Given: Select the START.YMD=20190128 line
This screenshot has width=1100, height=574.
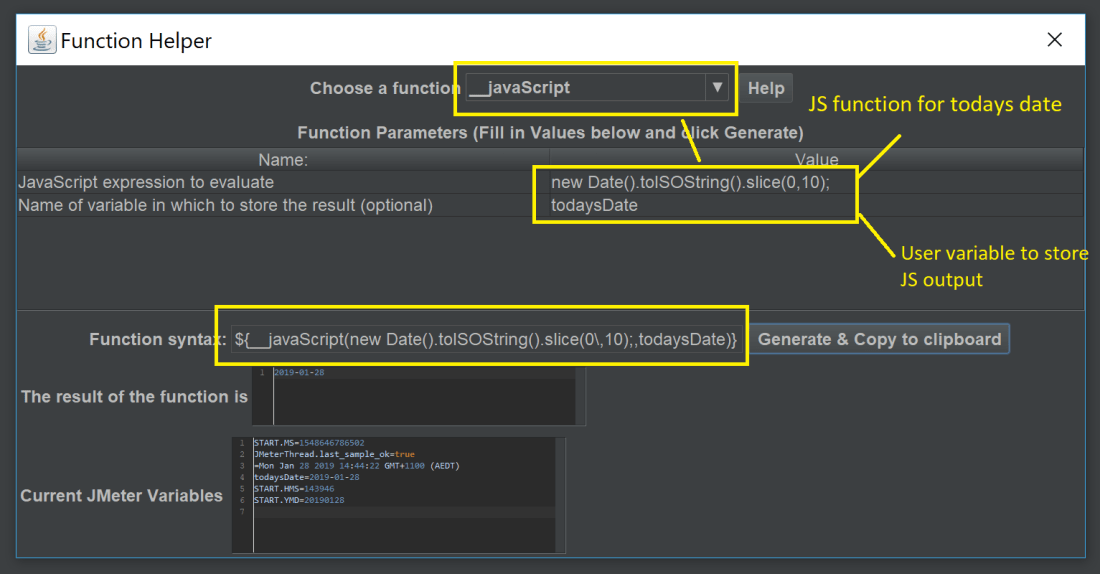Looking at the screenshot, I should [299, 500].
